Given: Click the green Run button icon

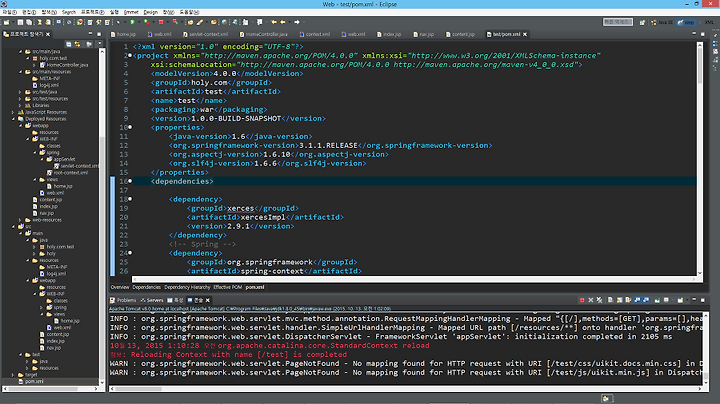Looking at the screenshot, I should (x=132, y=22).
